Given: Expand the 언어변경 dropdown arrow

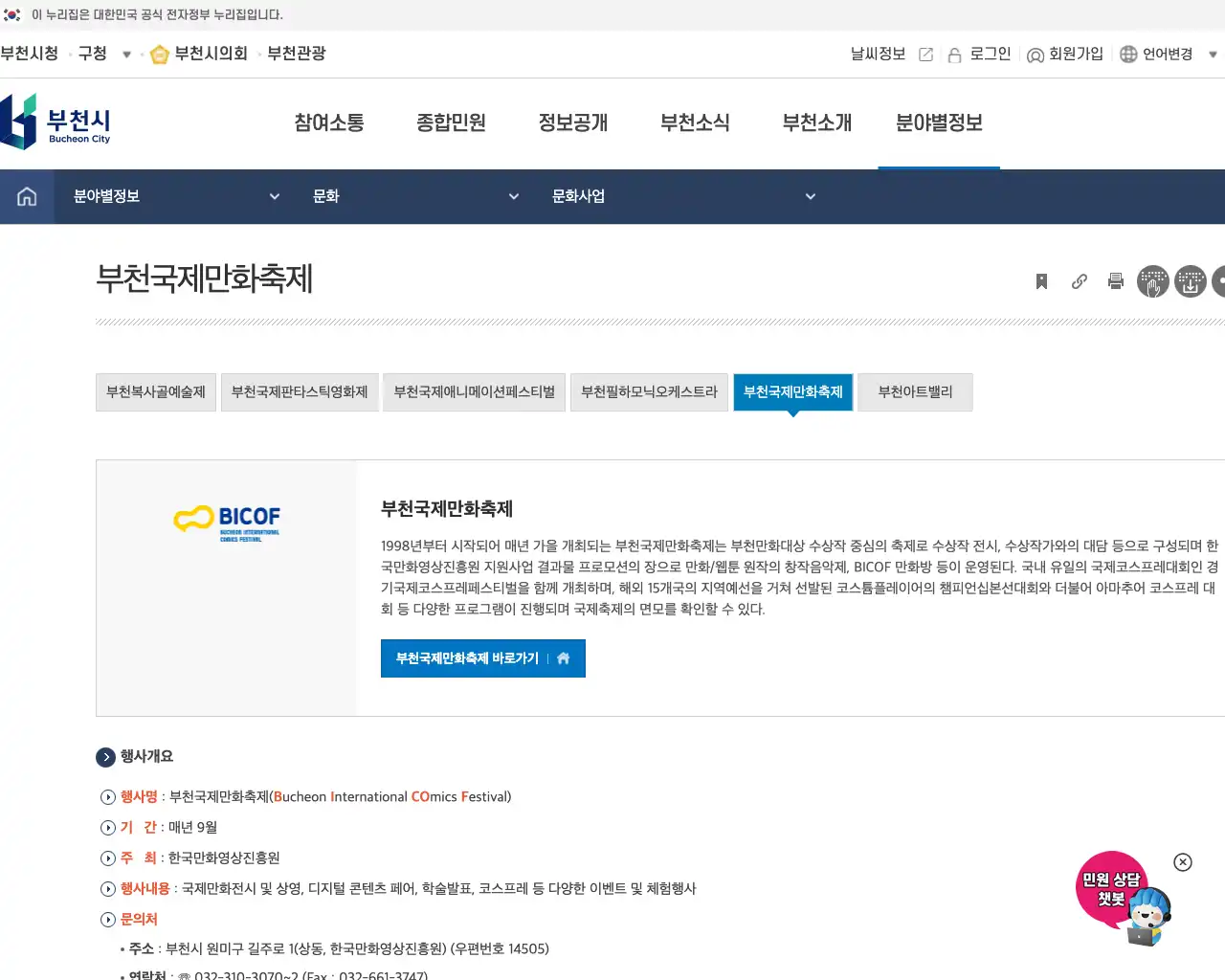Looking at the screenshot, I should click(1213, 55).
